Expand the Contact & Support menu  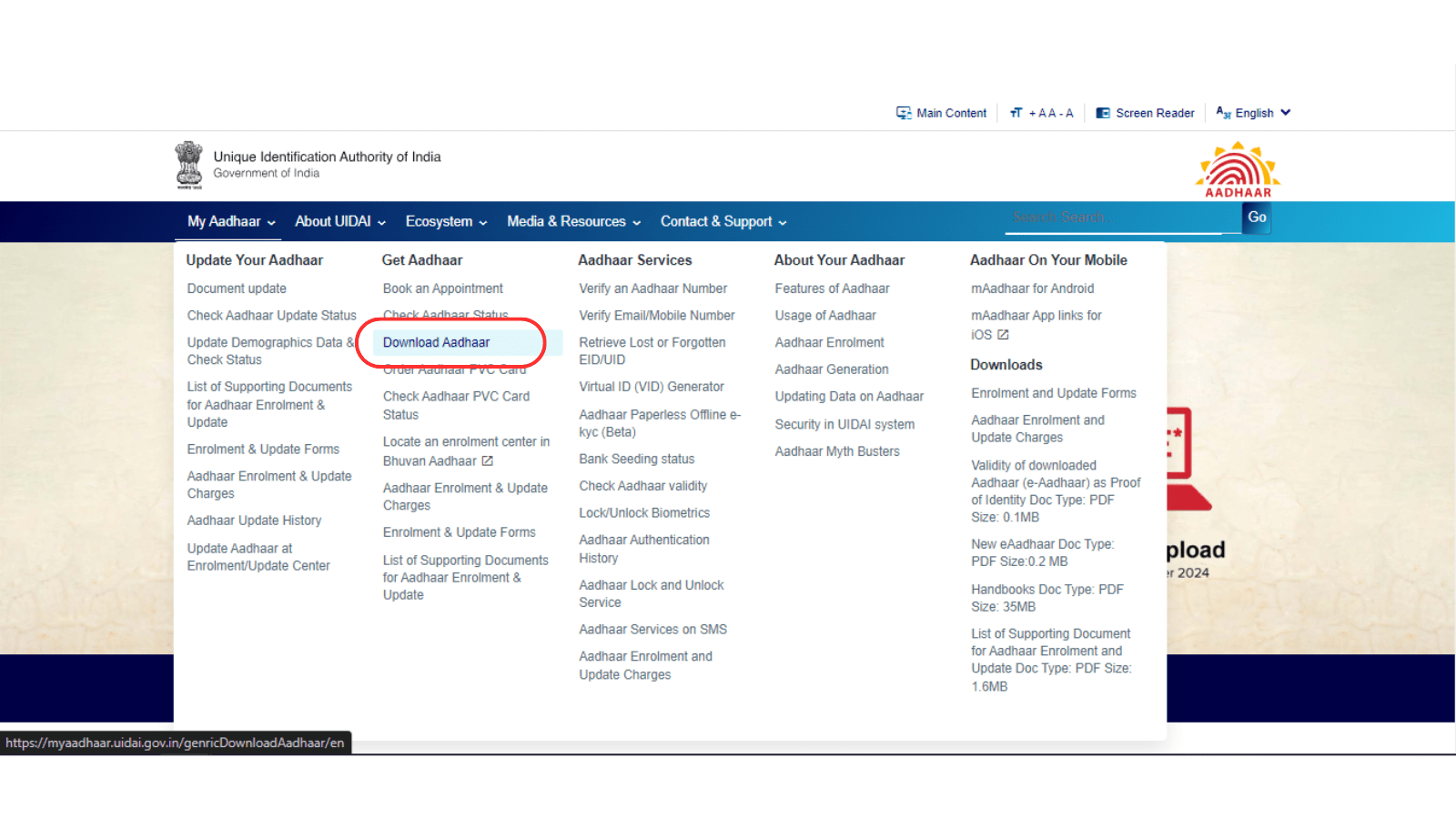tap(723, 221)
